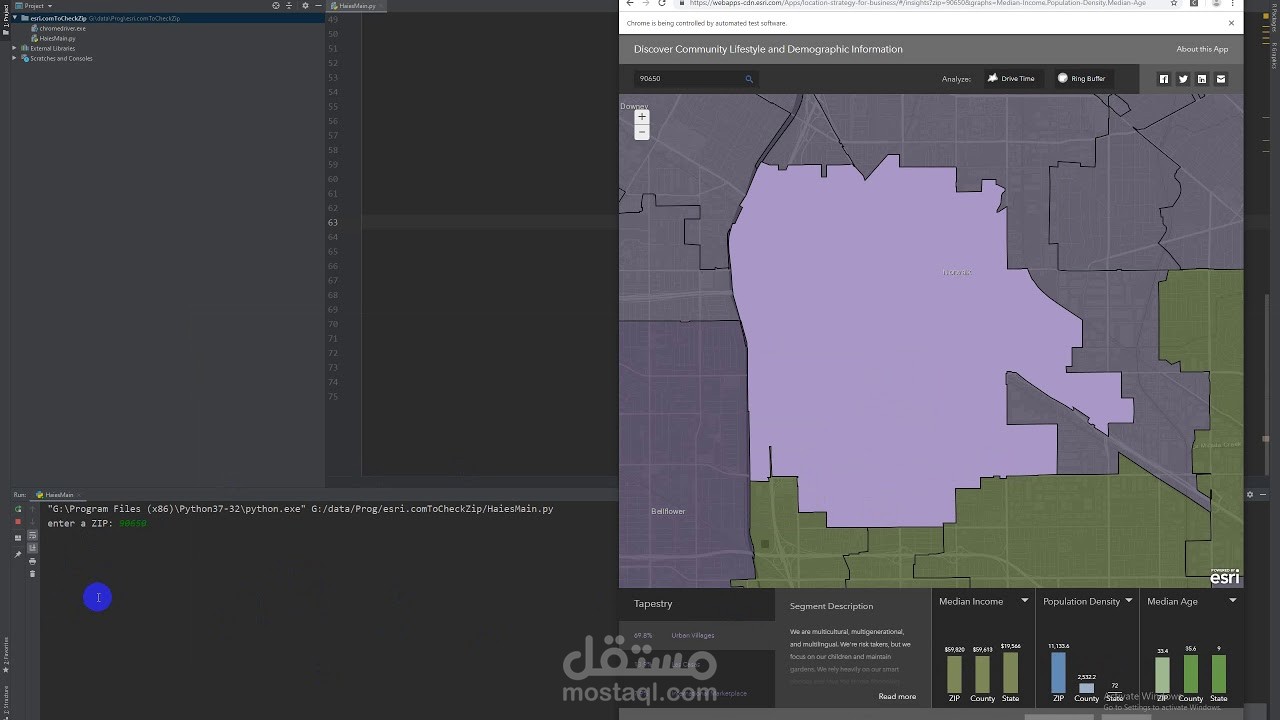The width and height of the screenshot is (1280, 720).
Task: Open the Population Density chart dropdown
Action: coord(1128,601)
